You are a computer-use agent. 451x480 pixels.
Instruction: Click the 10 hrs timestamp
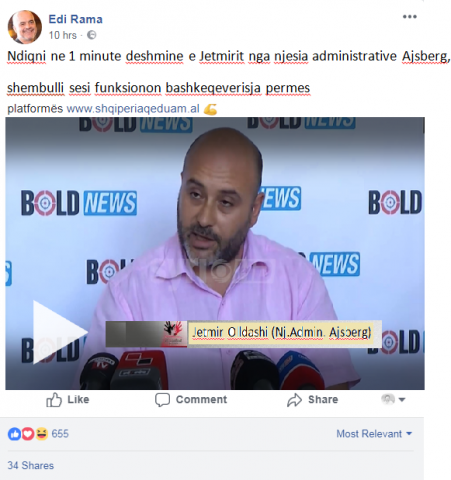[63, 35]
